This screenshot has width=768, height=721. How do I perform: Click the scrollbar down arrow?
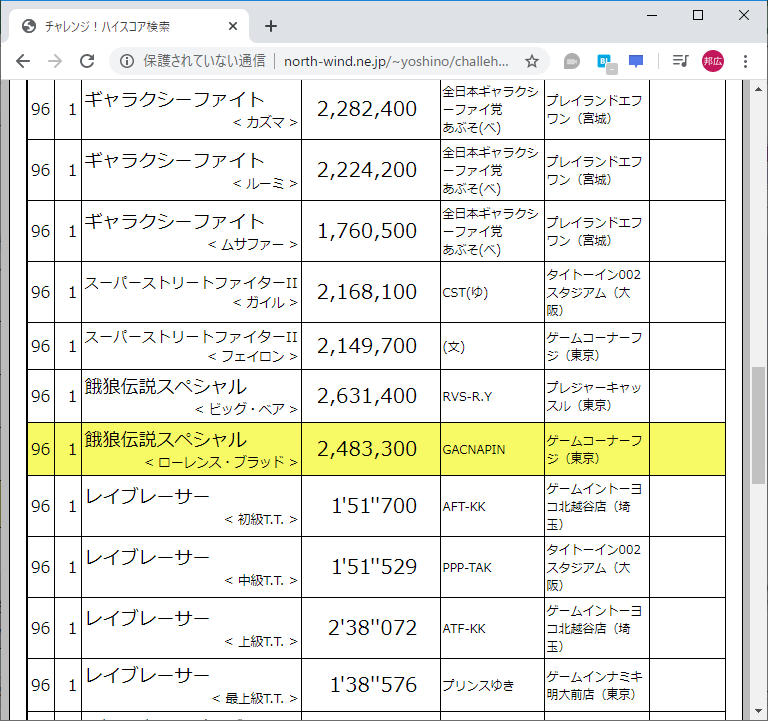pos(758,711)
